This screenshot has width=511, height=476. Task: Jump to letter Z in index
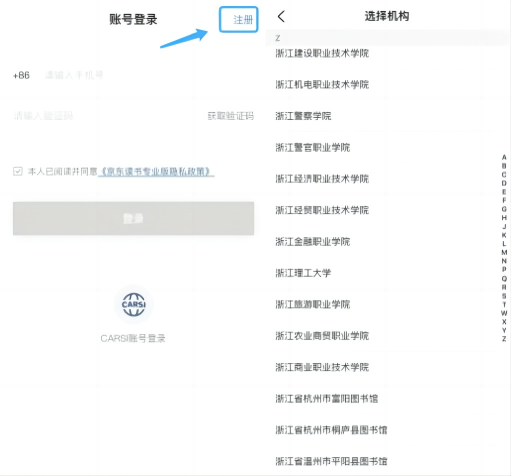504,339
